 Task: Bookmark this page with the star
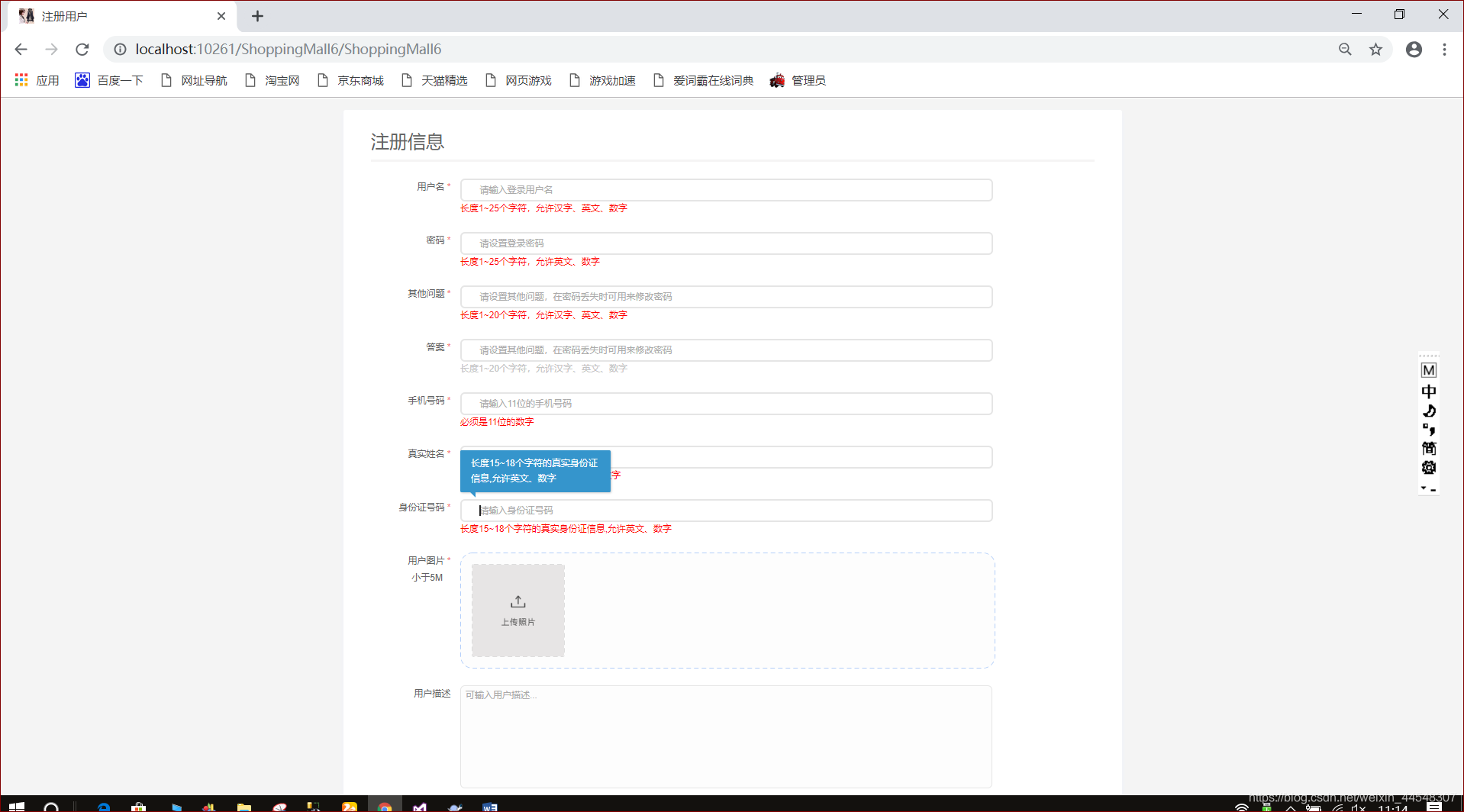click(1375, 49)
